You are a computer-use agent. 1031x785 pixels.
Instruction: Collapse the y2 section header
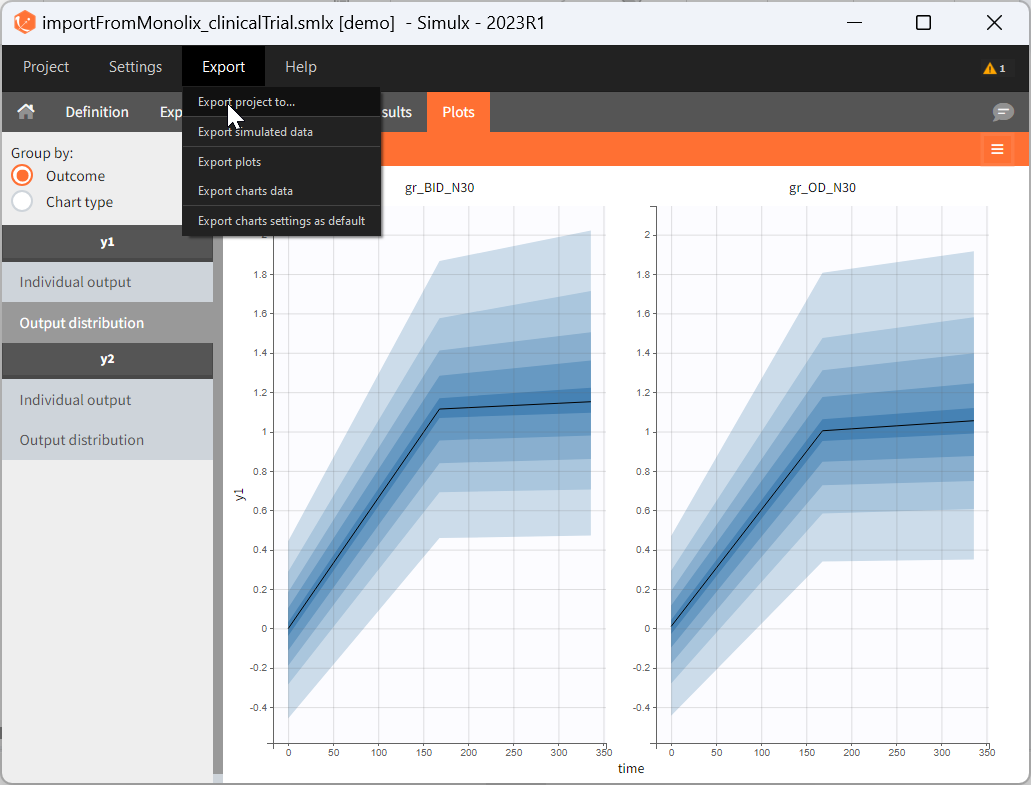[x=107, y=359]
